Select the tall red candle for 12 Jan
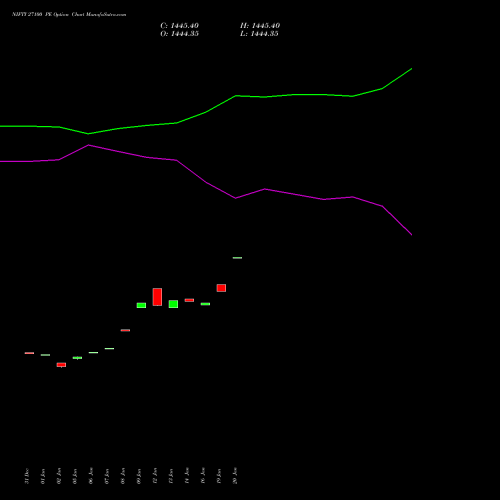 [157, 297]
